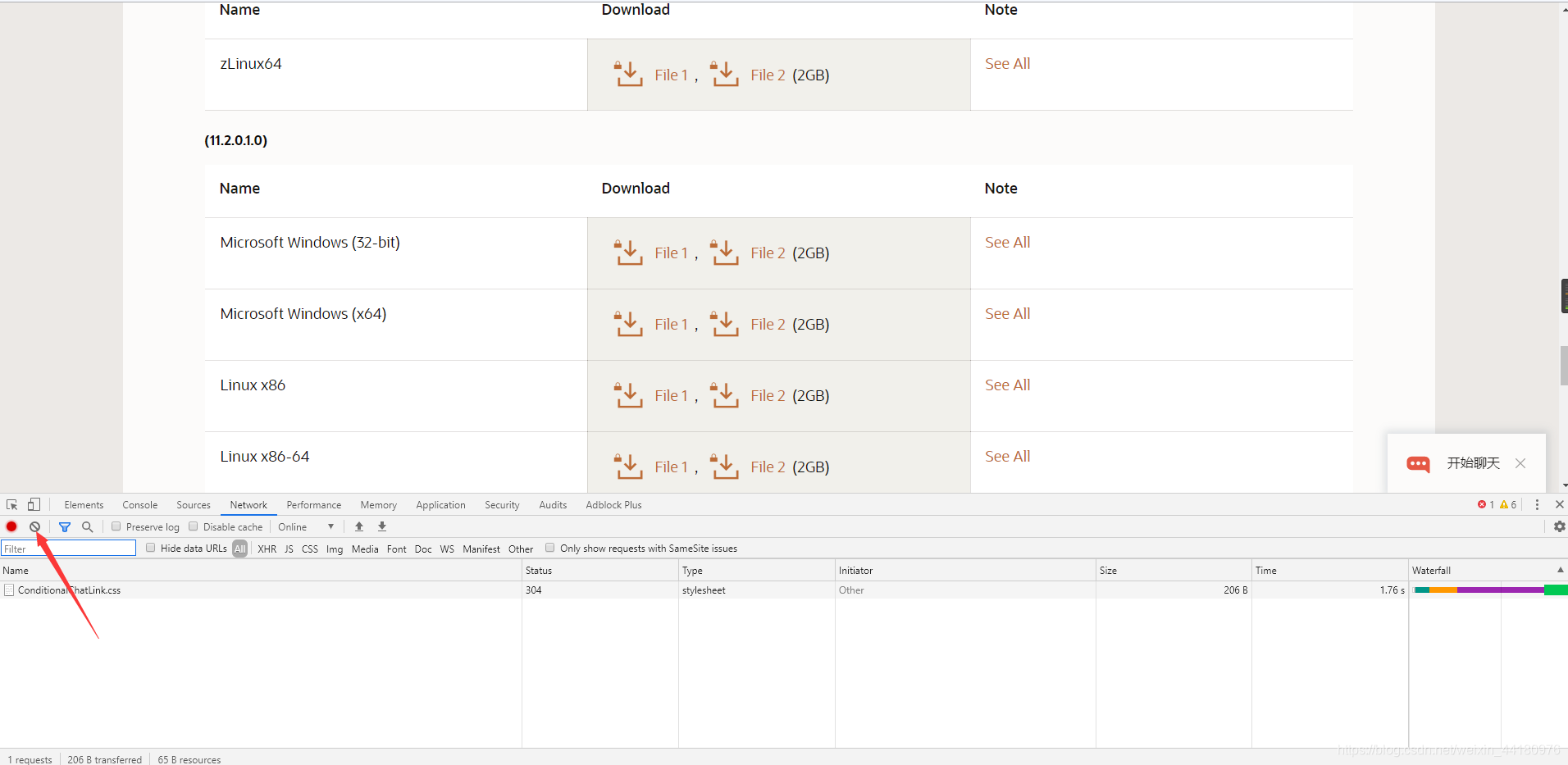Enable the Preserve log checkbox

pyautogui.click(x=116, y=527)
